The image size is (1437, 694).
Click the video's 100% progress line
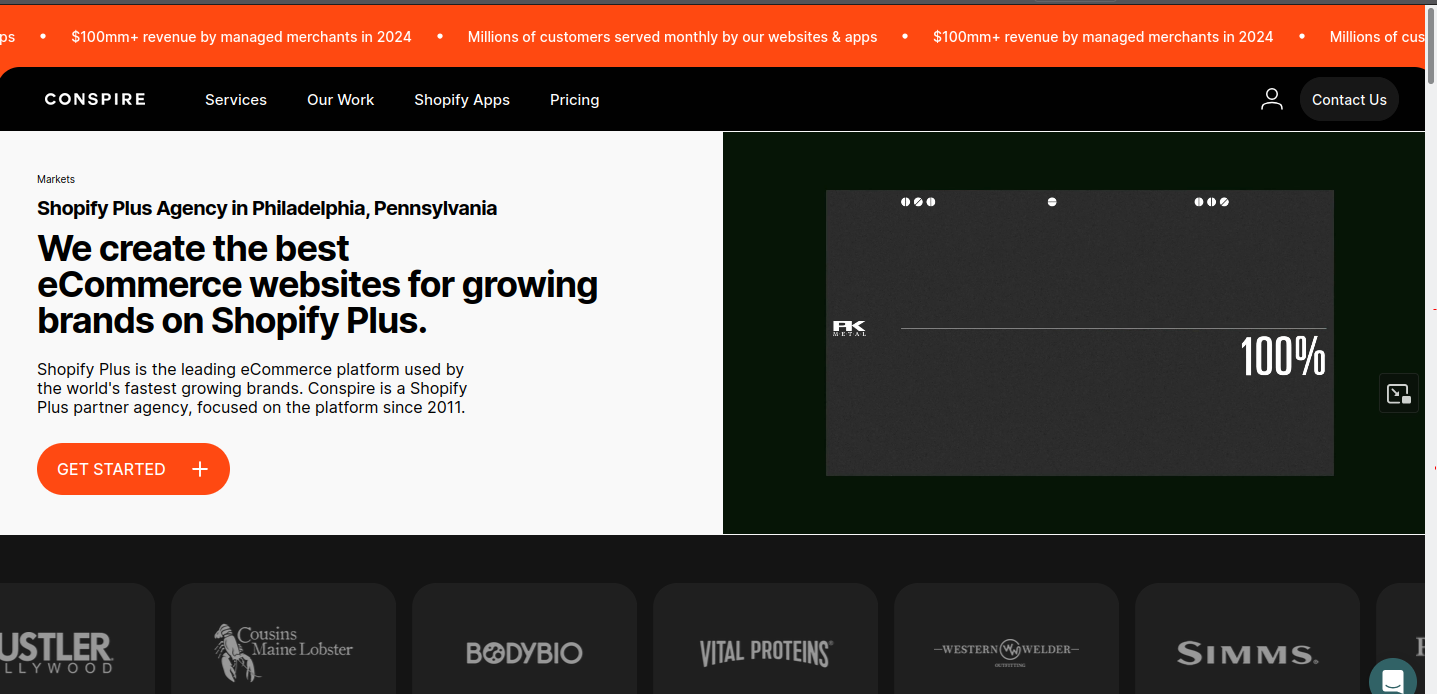pos(1112,328)
